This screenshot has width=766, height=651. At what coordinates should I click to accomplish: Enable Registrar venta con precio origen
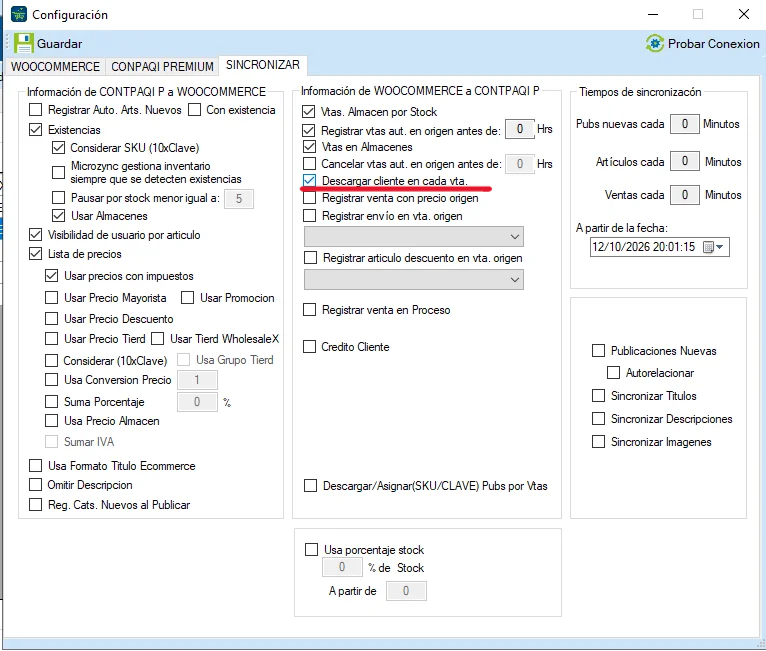coord(310,198)
